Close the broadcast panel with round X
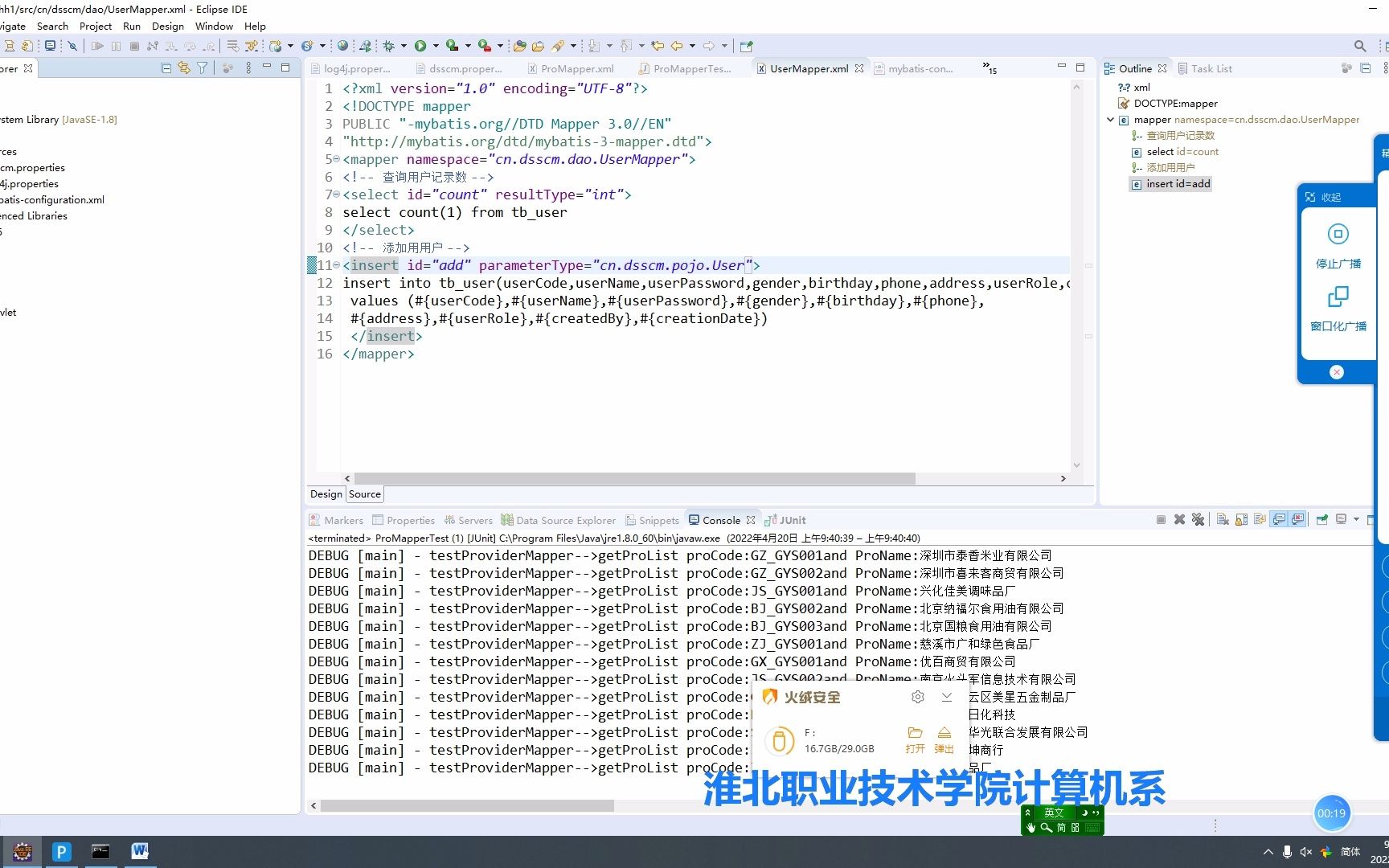1389x868 pixels. 1337,372
